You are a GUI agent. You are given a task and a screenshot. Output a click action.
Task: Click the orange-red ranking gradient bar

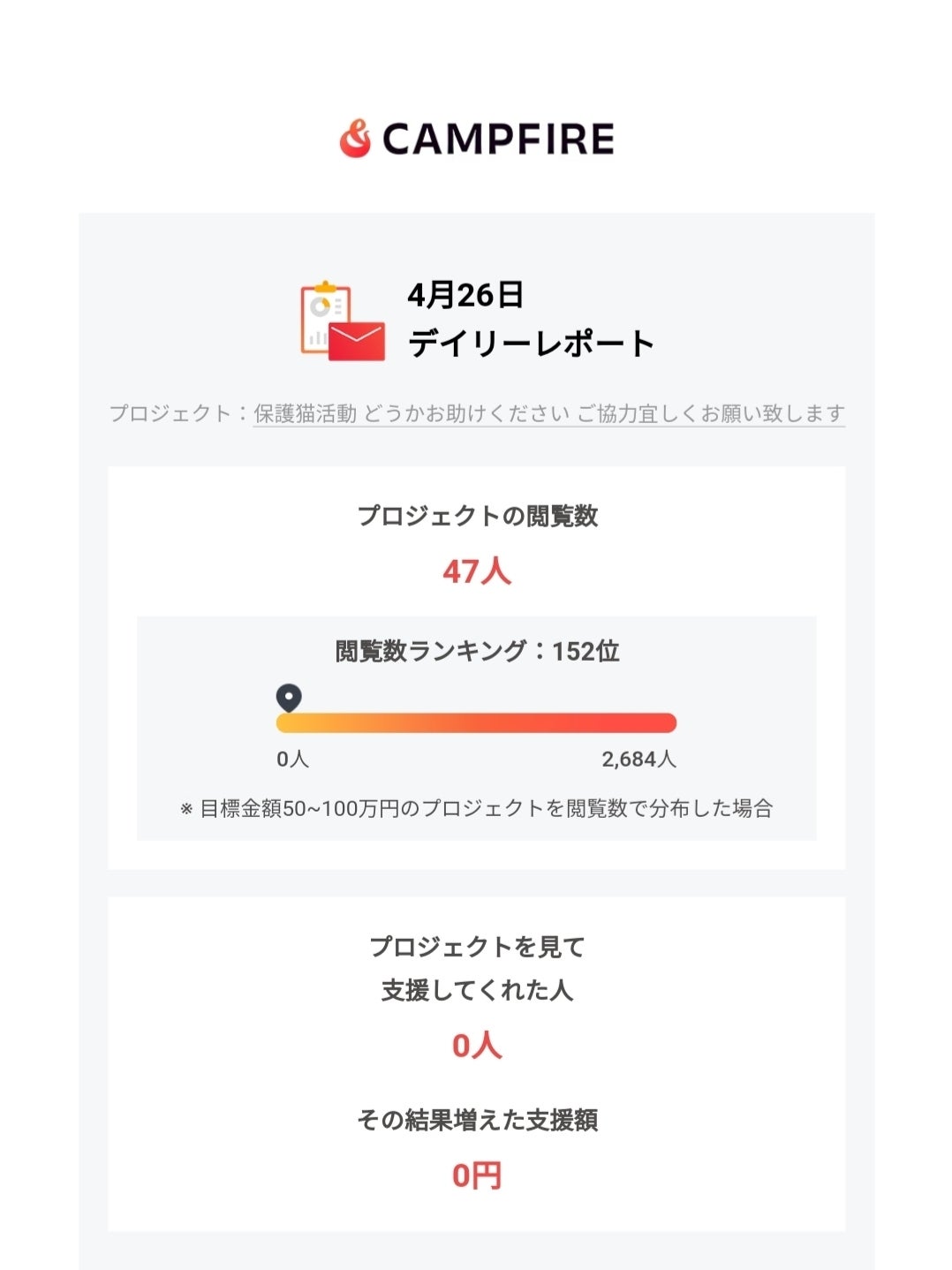click(477, 723)
